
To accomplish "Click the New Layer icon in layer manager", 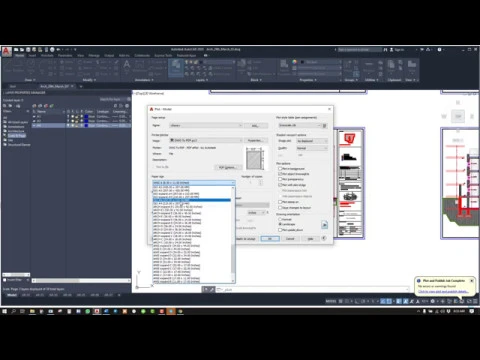I will click(34, 106).
